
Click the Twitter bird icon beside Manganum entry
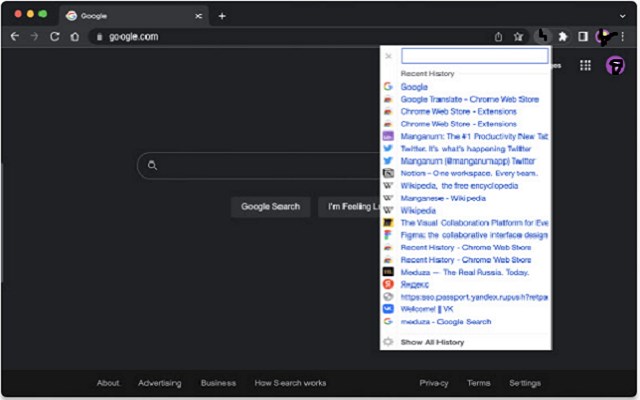point(388,161)
